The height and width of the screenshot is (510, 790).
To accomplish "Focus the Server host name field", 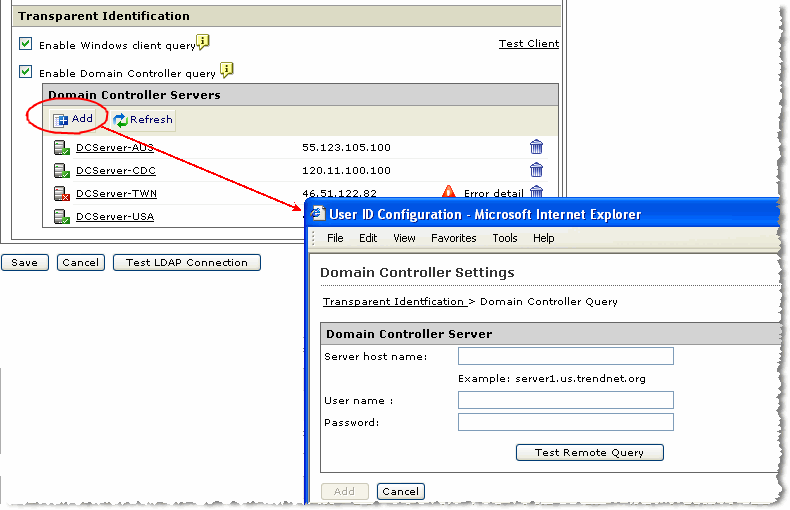I will pyautogui.click(x=565, y=356).
